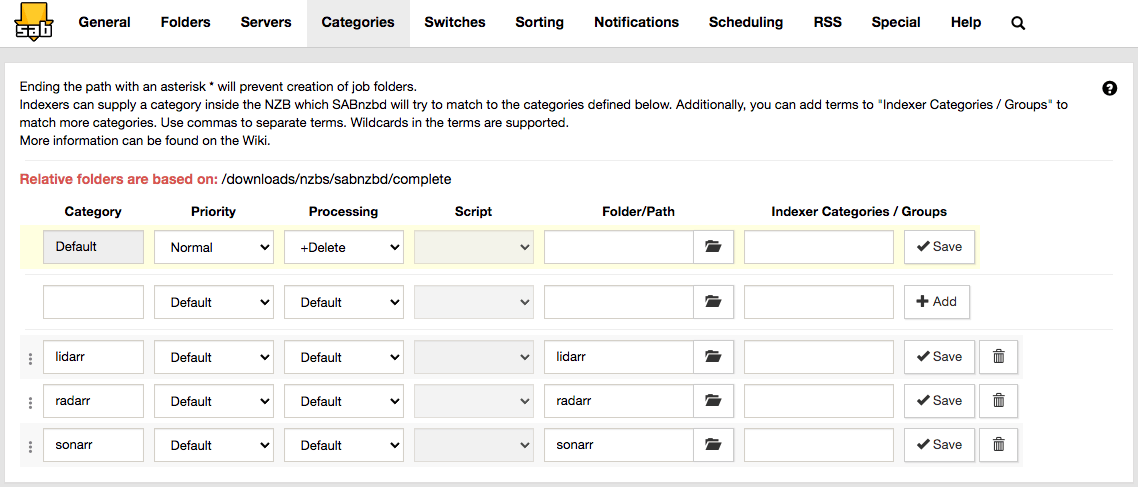Image resolution: width=1138 pixels, height=487 pixels.
Task: Delete the sonarr category with trash icon
Action: [998, 445]
